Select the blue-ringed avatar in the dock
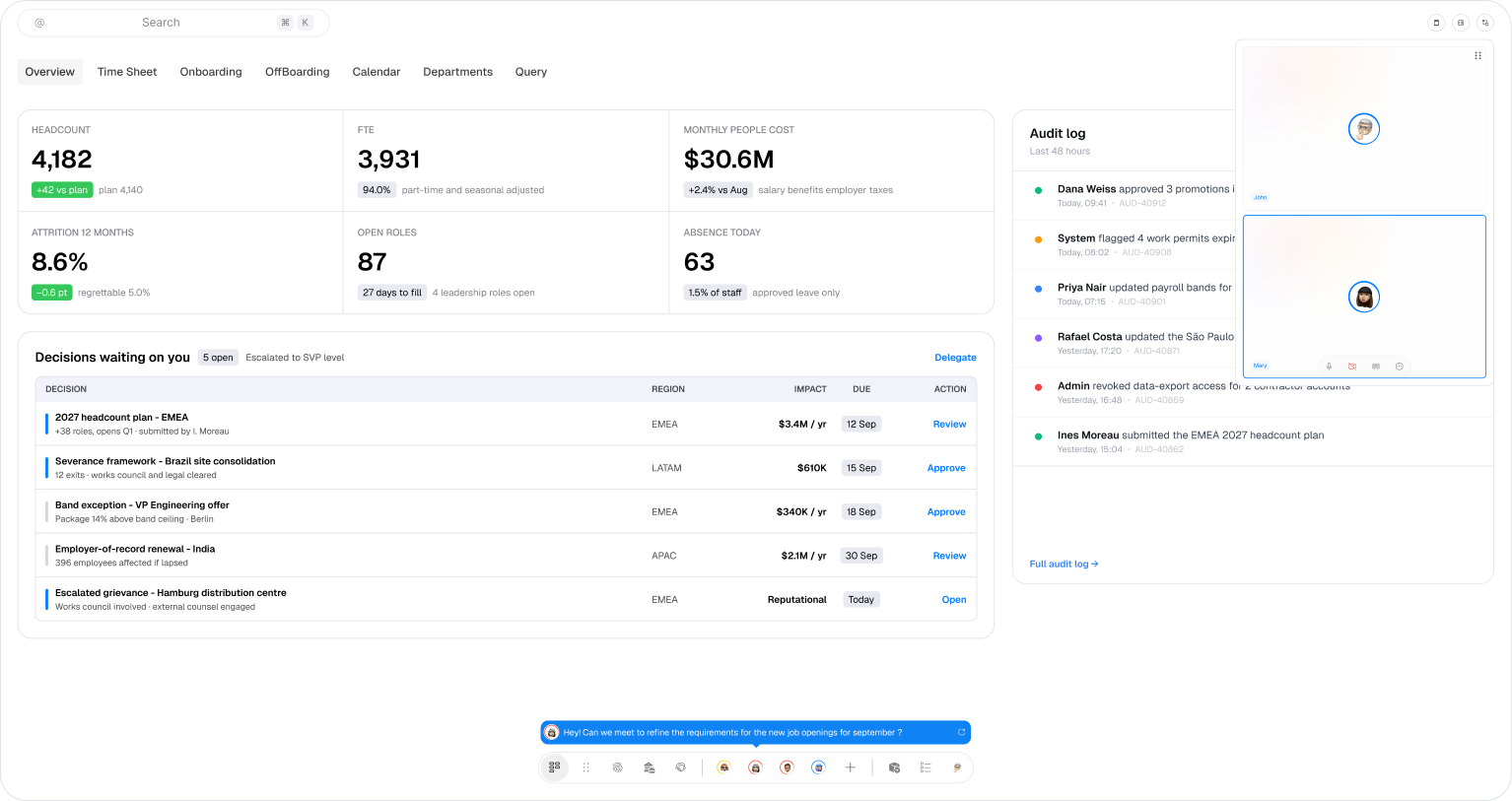The height and width of the screenshot is (801, 1512). 818,768
